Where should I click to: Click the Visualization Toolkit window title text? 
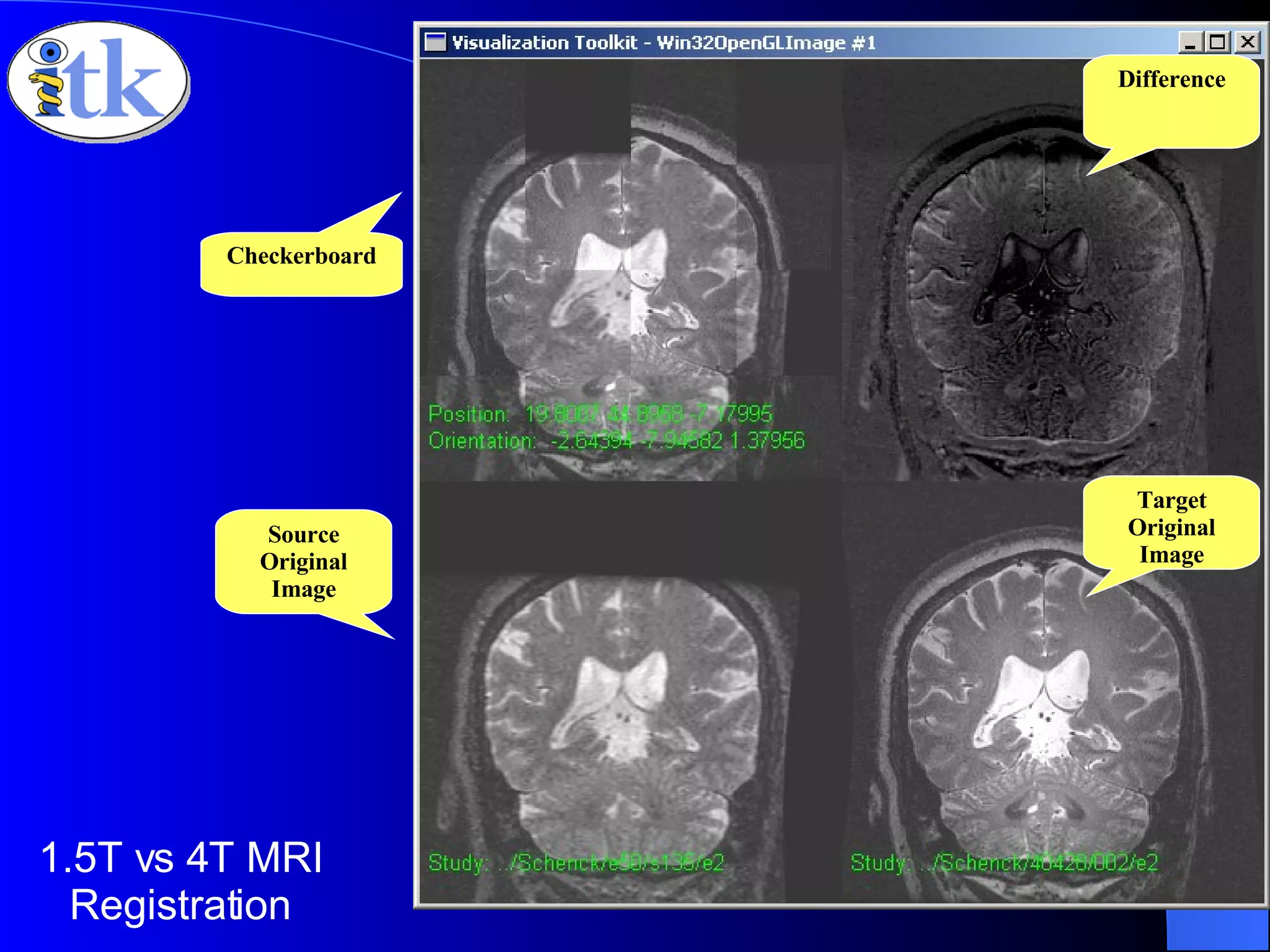[664, 43]
